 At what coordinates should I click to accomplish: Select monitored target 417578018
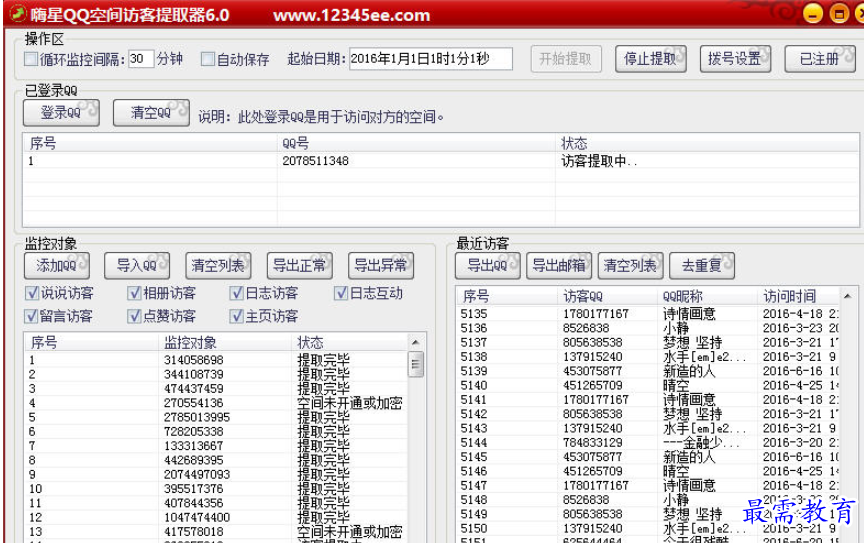click(215, 532)
